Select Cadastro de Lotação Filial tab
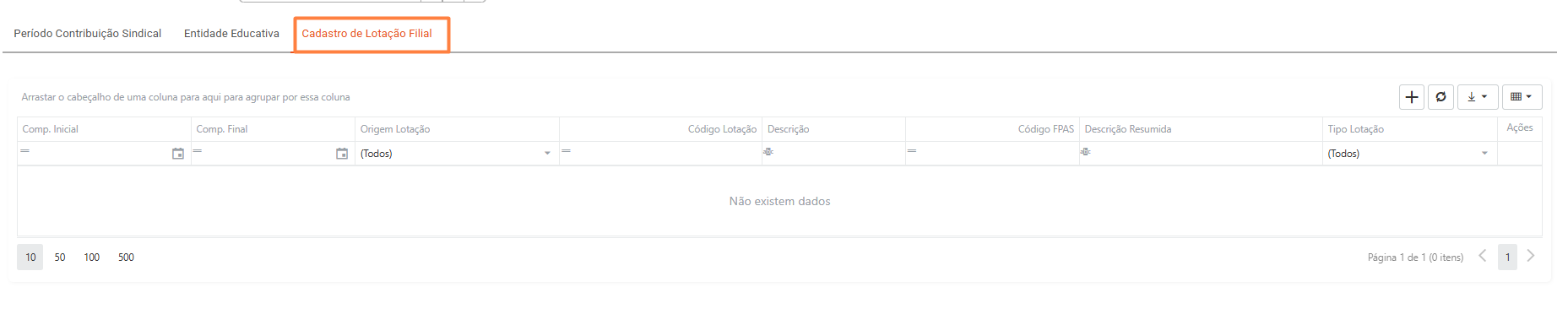 point(367,34)
